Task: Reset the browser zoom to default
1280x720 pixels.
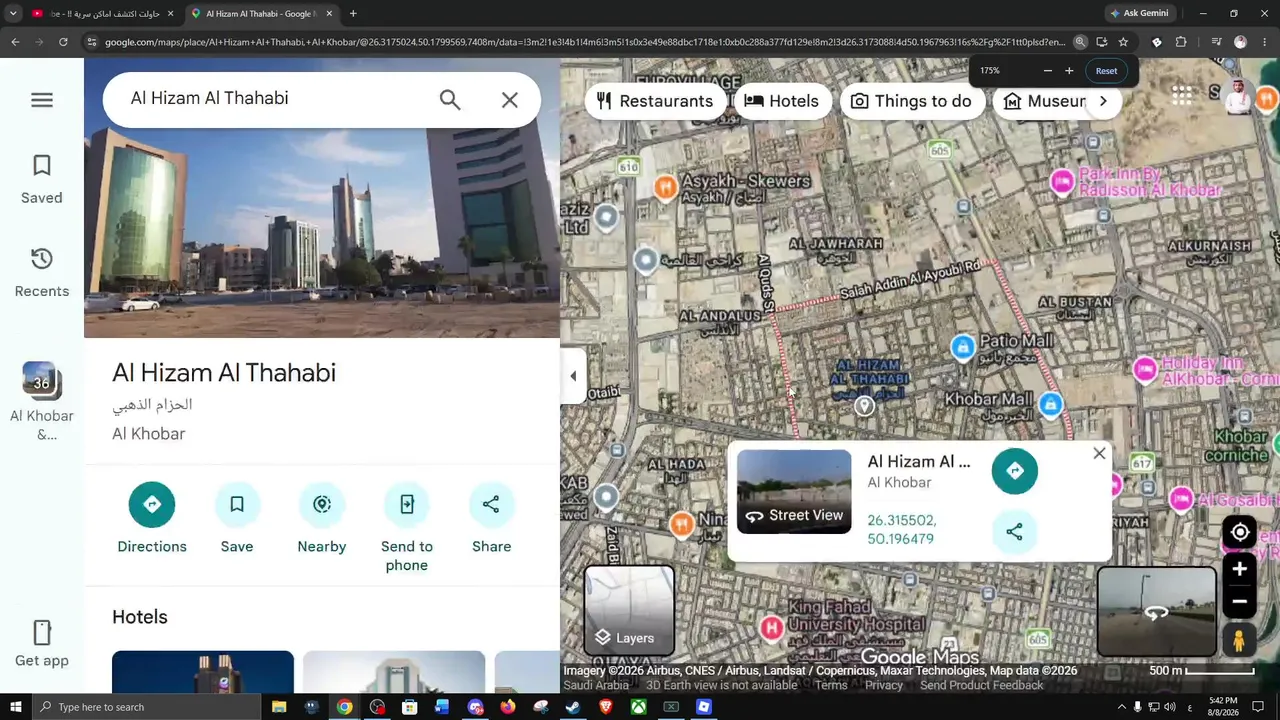Action: click(1106, 71)
